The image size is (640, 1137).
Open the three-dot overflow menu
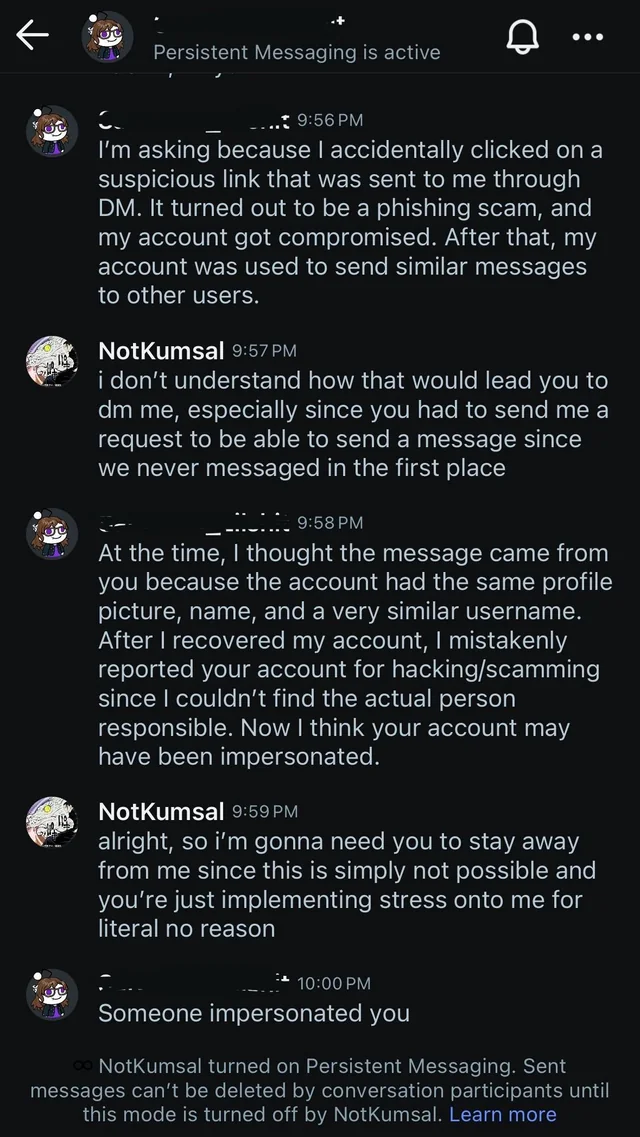[x=588, y=37]
